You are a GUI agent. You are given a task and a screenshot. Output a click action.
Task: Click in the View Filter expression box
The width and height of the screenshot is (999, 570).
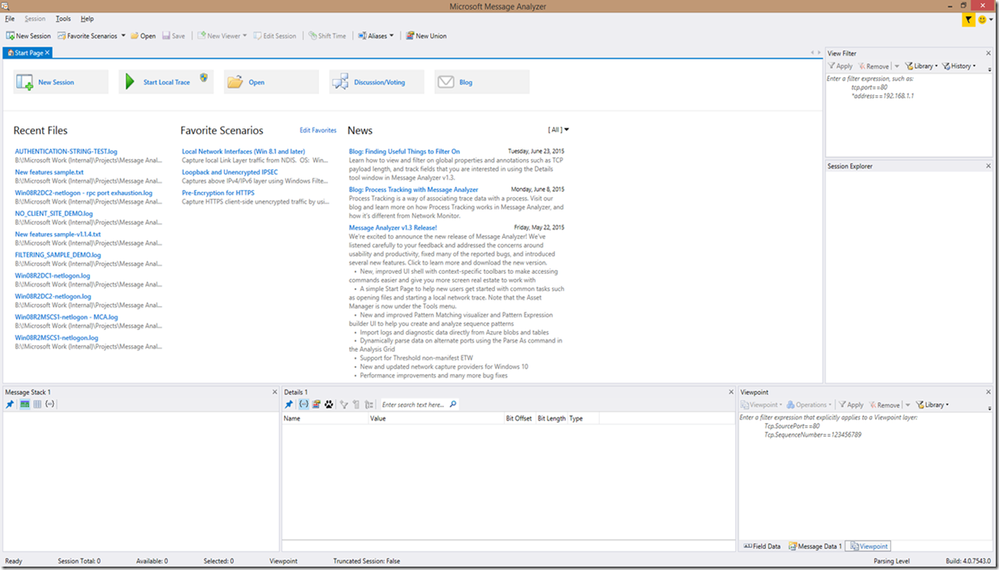click(x=909, y=115)
